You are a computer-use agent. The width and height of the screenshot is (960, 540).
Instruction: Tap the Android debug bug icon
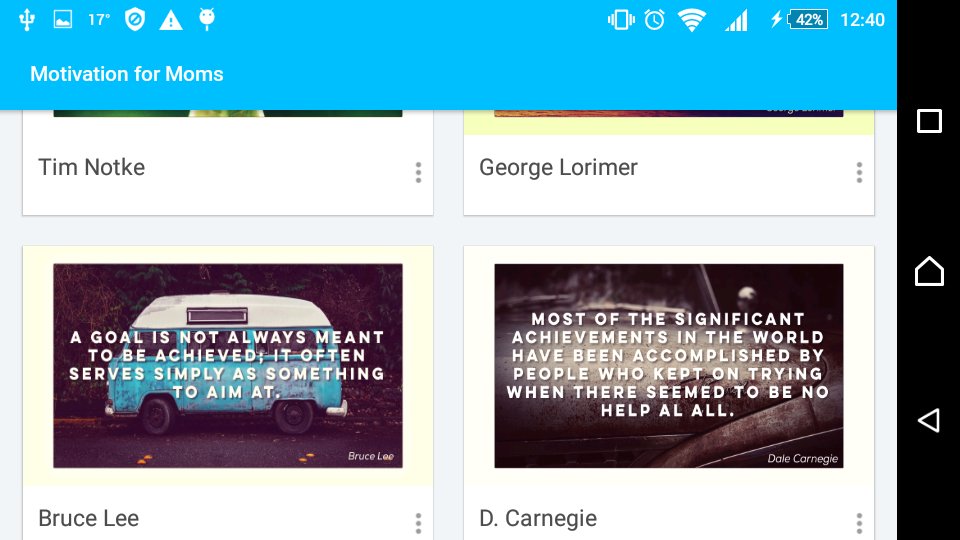tap(207, 20)
